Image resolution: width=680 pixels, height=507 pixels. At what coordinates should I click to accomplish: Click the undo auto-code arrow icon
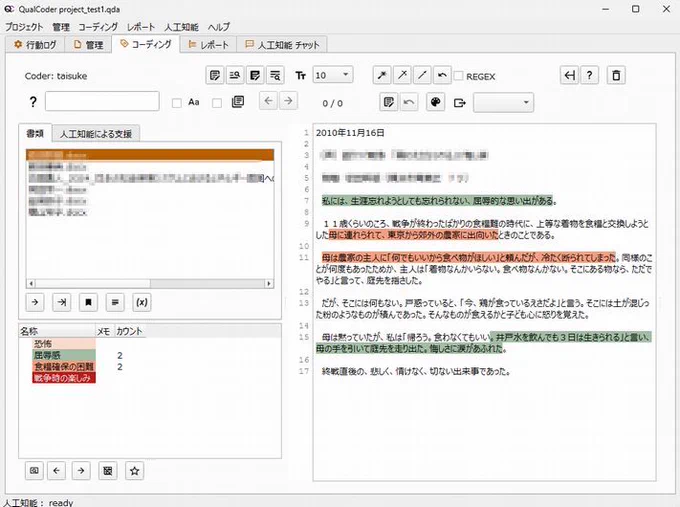point(442,75)
